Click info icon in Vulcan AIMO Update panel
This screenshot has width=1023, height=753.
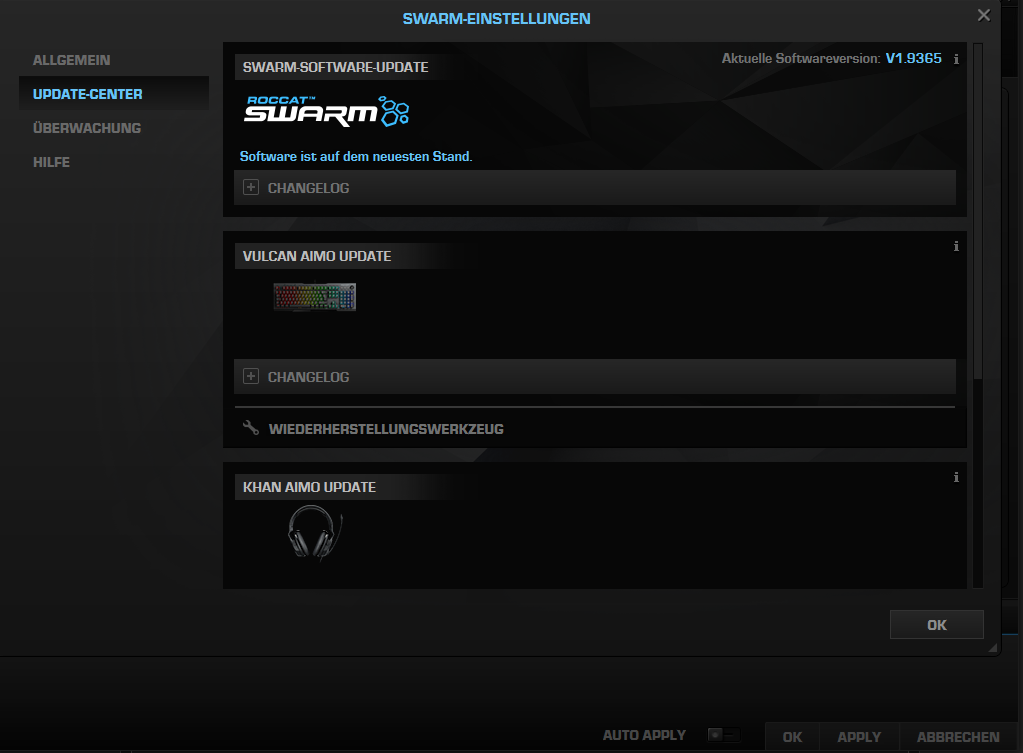(956, 246)
